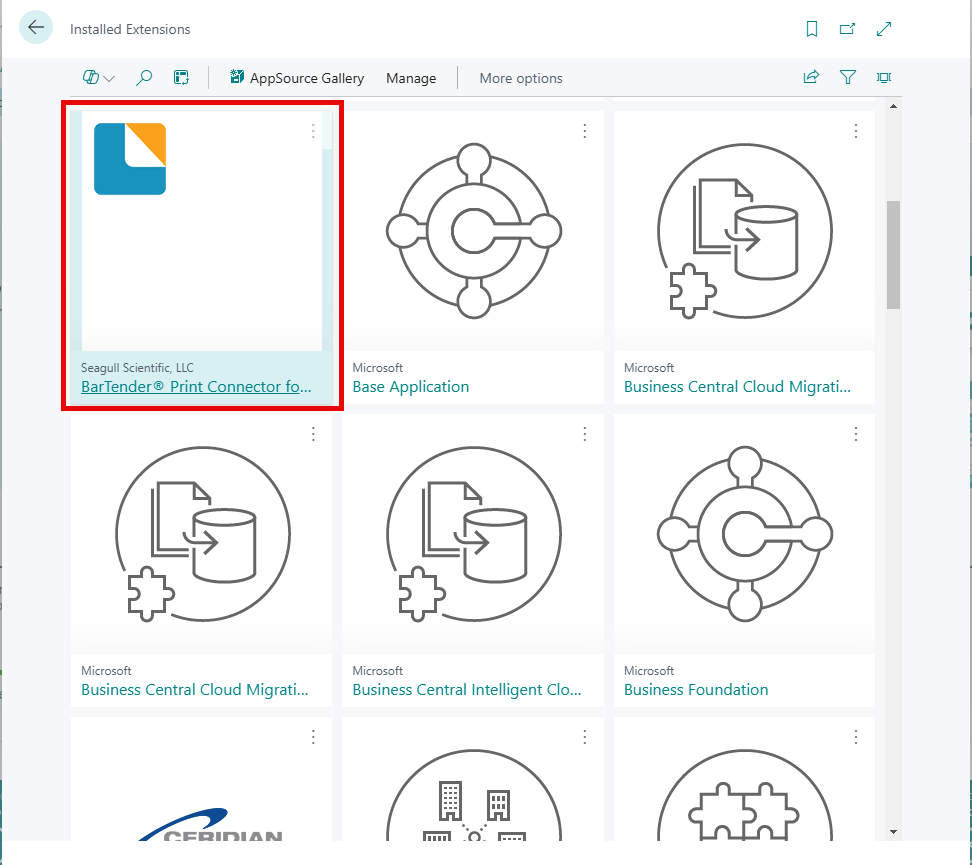Viewport: 972px width, 865px height.
Task: Expand the page to full screen
Action: point(884,29)
